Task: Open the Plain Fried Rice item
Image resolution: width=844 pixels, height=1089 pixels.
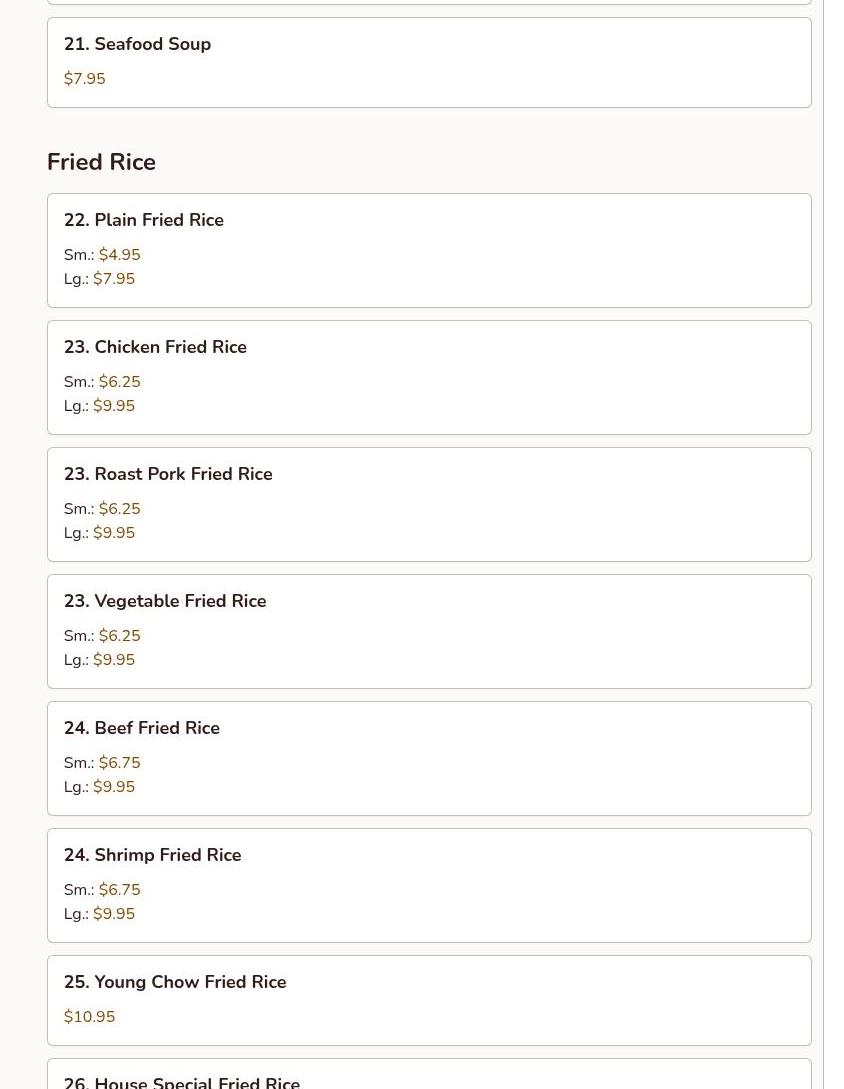Action: [144, 220]
